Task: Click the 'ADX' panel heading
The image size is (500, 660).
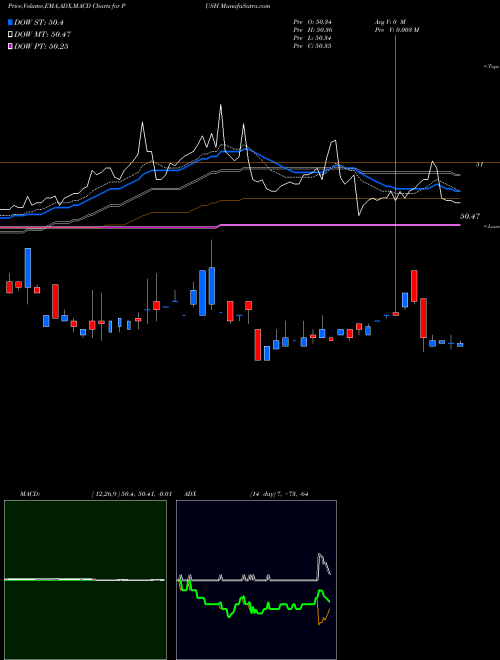Action: click(x=190, y=494)
